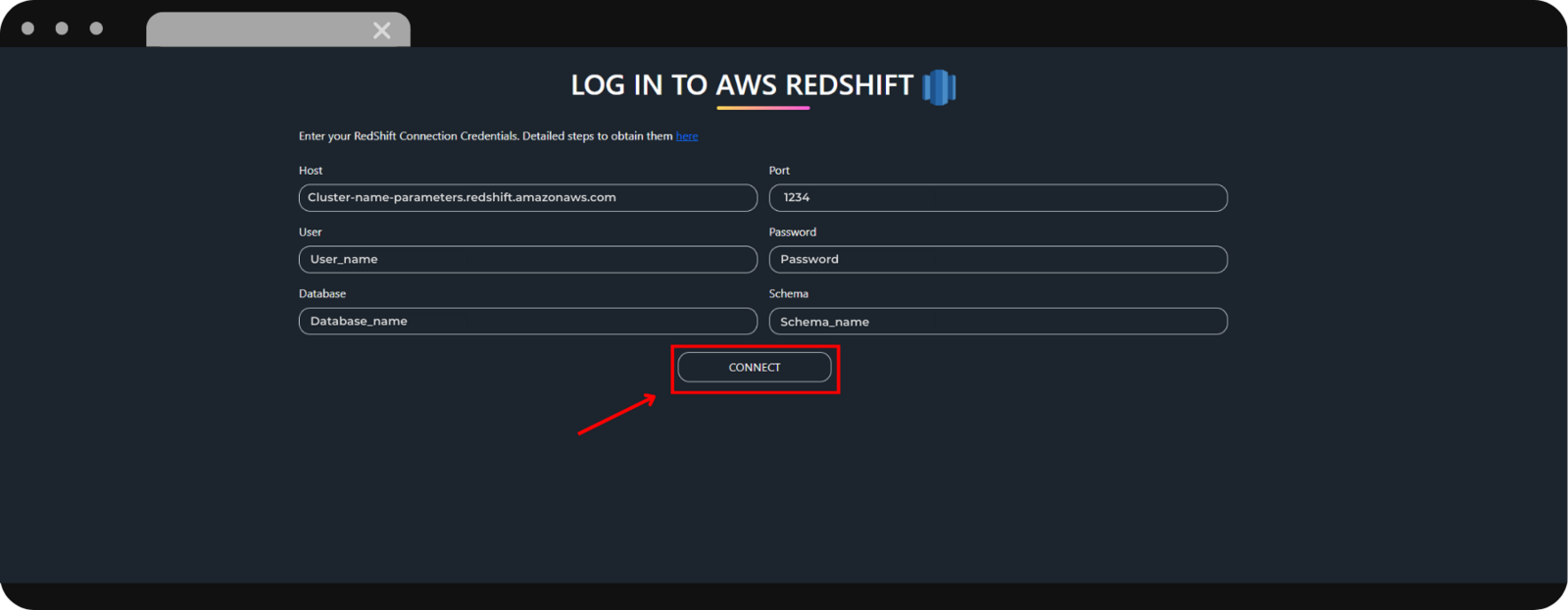Click the Database field label

(322, 294)
